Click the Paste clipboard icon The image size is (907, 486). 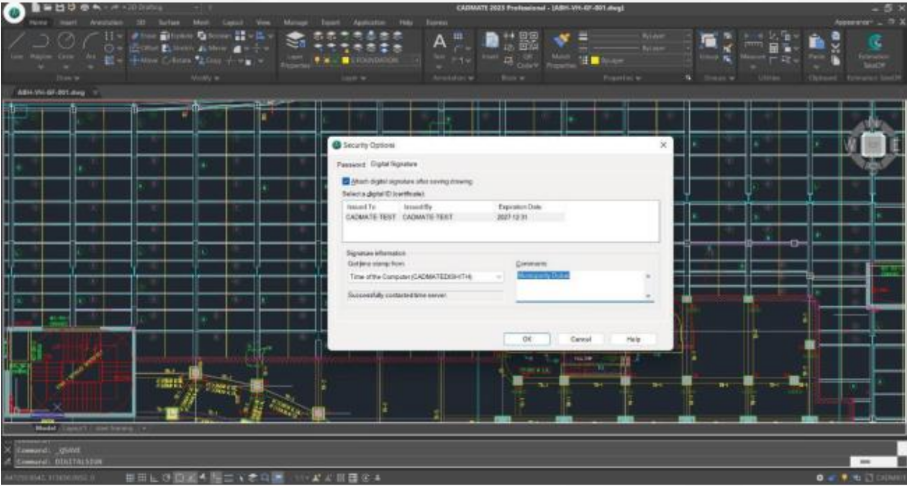click(x=816, y=43)
